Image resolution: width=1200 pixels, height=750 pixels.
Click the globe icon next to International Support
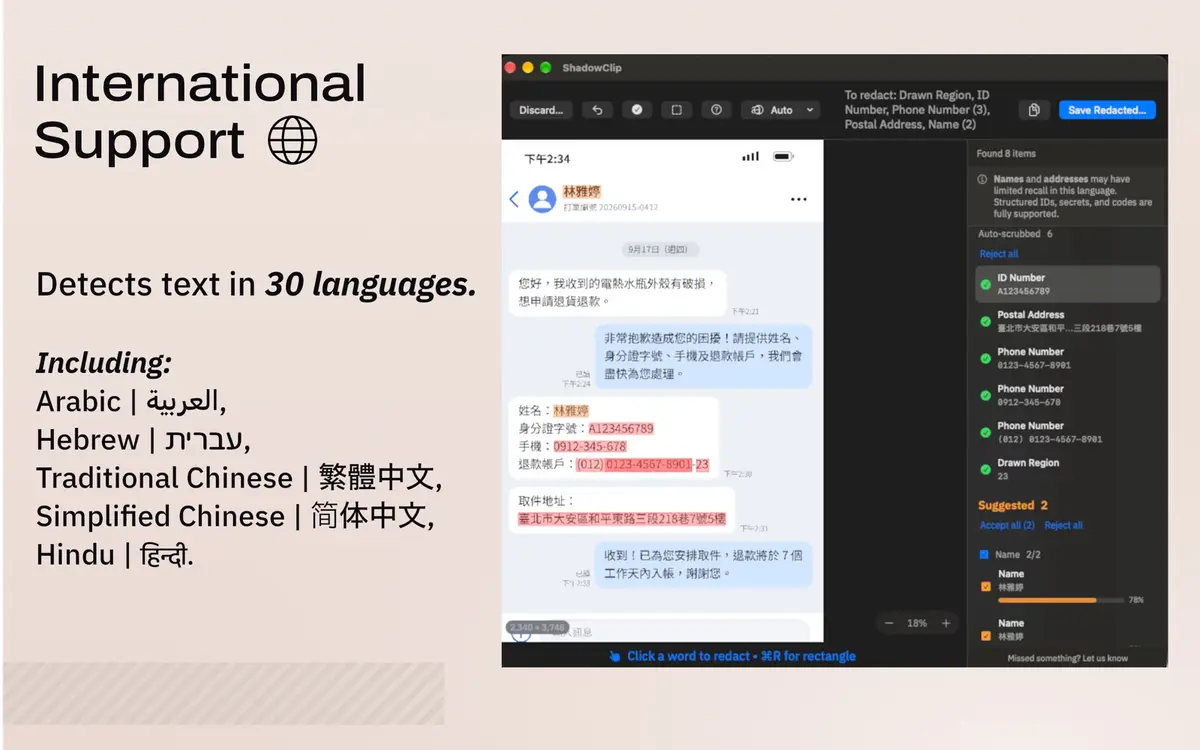(x=292, y=140)
